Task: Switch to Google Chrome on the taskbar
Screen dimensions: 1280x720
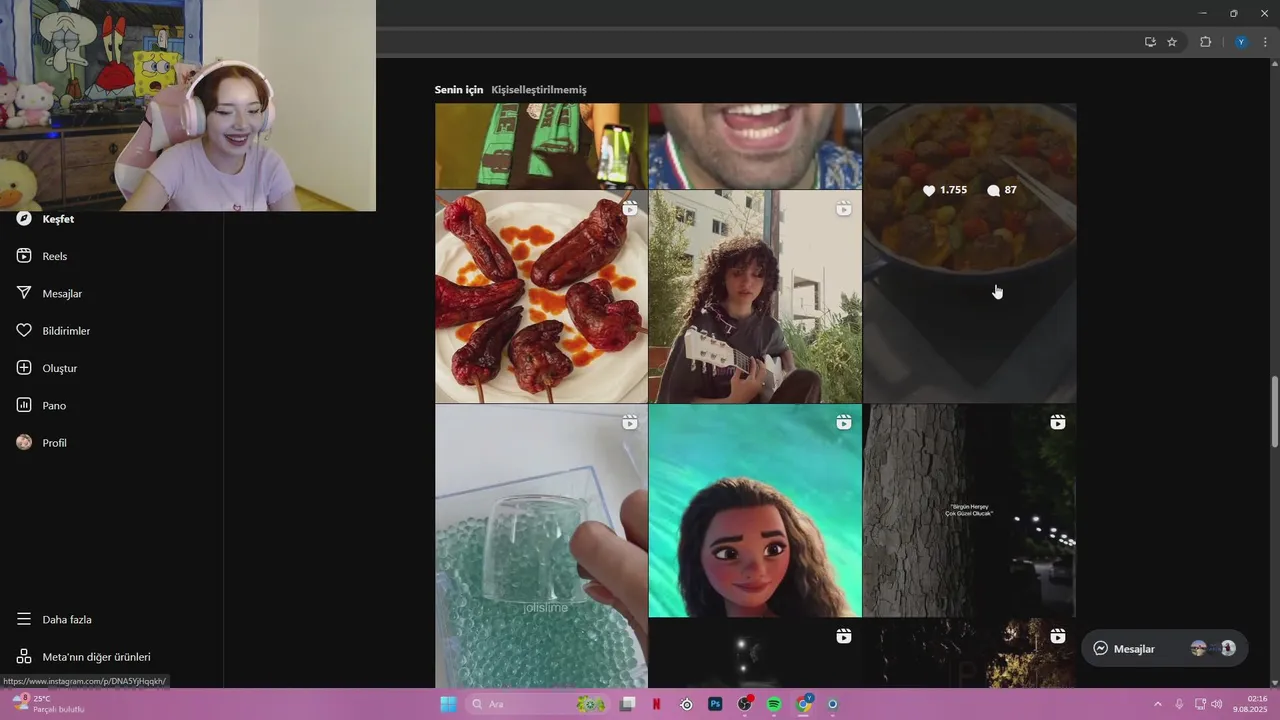Action: click(804, 704)
